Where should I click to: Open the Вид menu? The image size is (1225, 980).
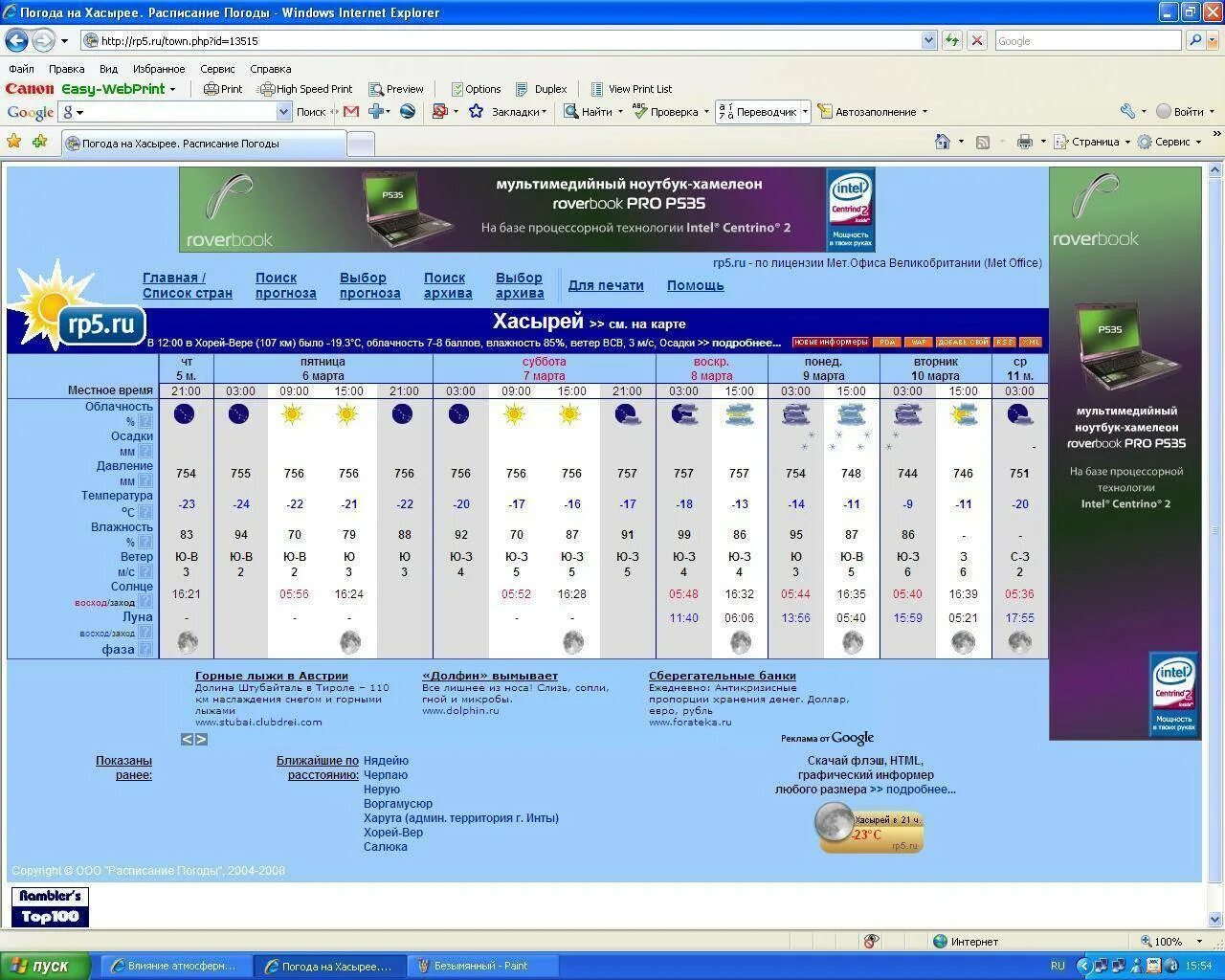(x=108, y=69)
